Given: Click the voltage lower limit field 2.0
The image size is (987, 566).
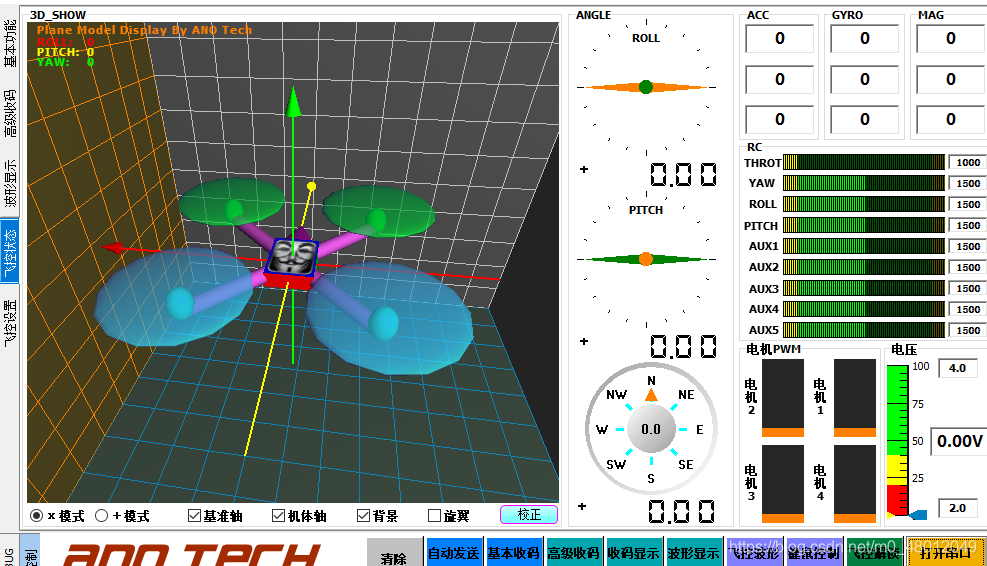Looking at the screenshot, I should [x=958, y=508].
